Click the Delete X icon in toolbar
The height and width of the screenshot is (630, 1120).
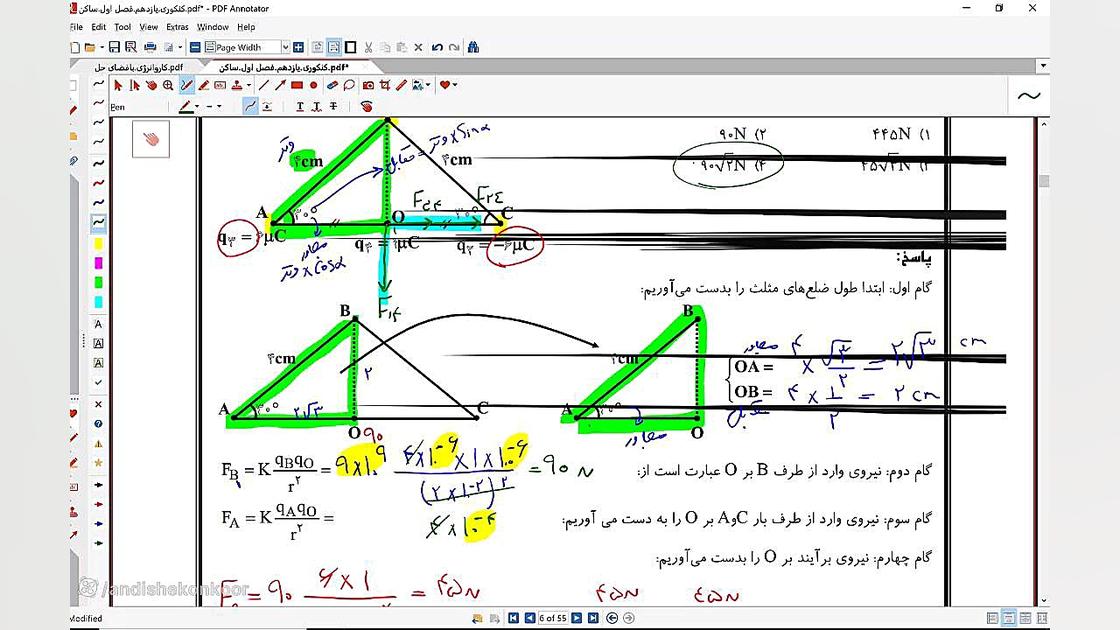coord(419,47)
